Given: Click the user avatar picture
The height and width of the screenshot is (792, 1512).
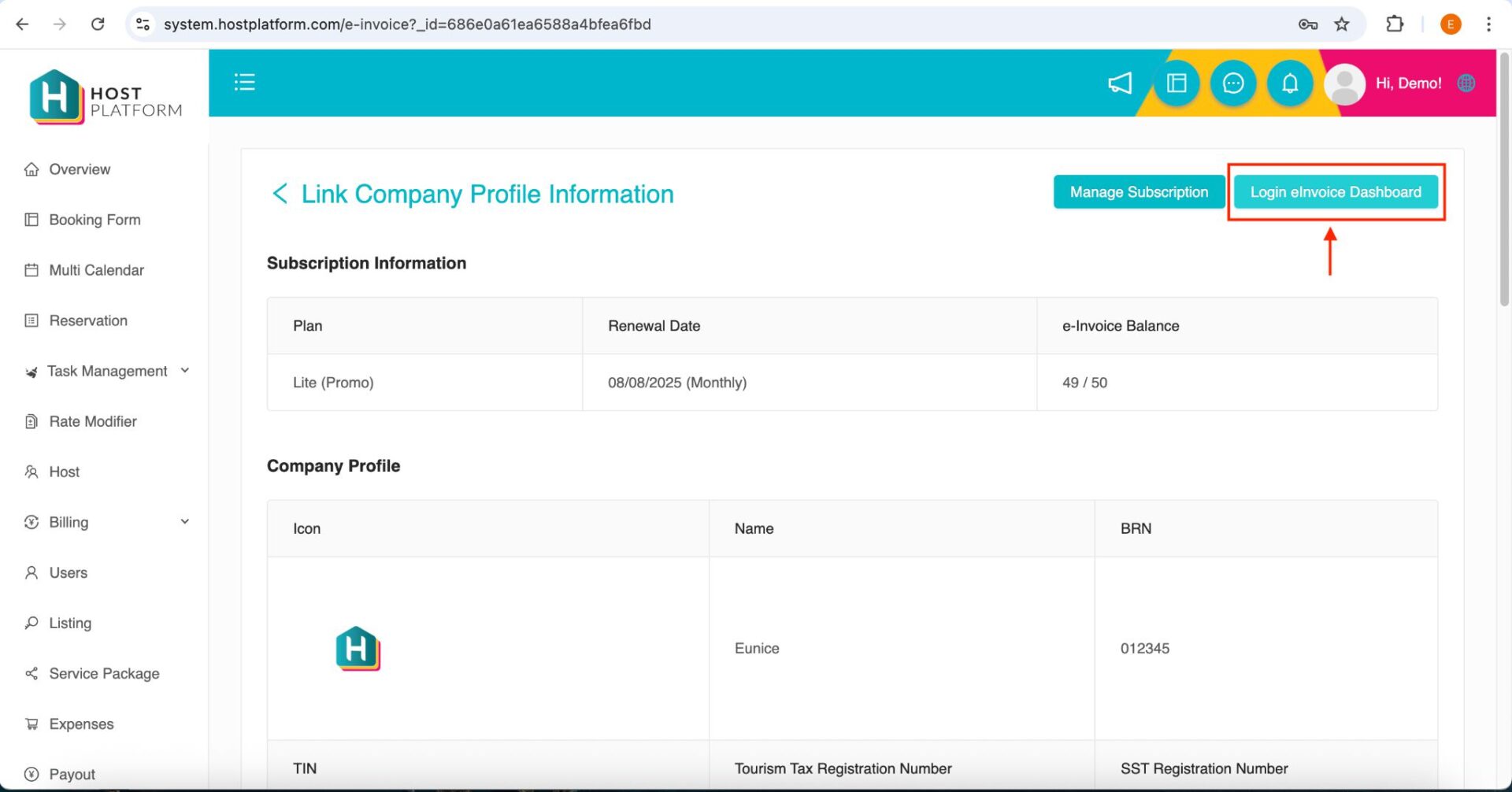Looking at the screenshot, I should click(x=1344, y=83).
